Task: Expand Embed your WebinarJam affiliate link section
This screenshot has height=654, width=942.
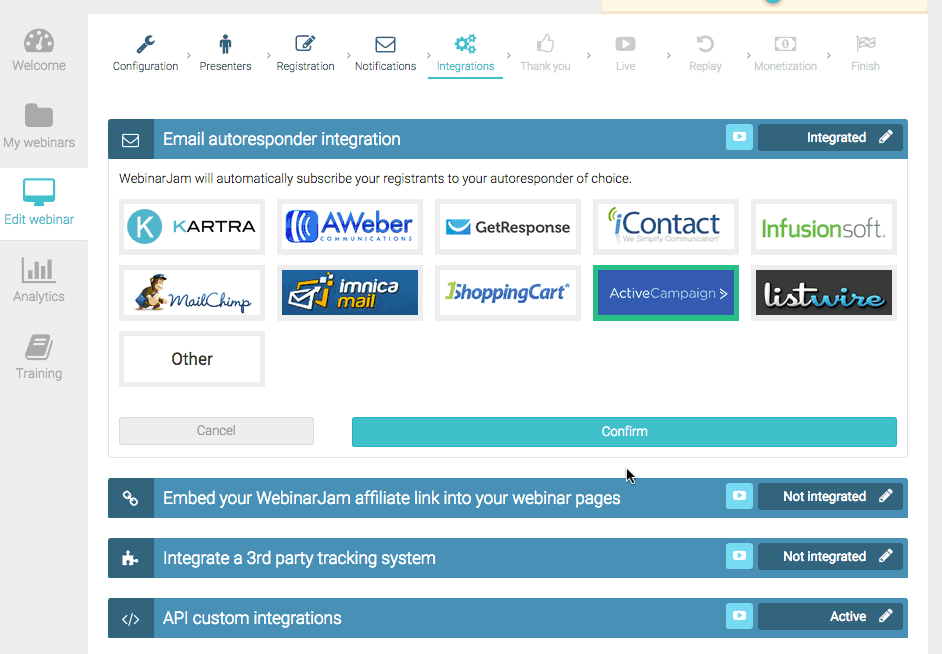Action: coord(391,498)
